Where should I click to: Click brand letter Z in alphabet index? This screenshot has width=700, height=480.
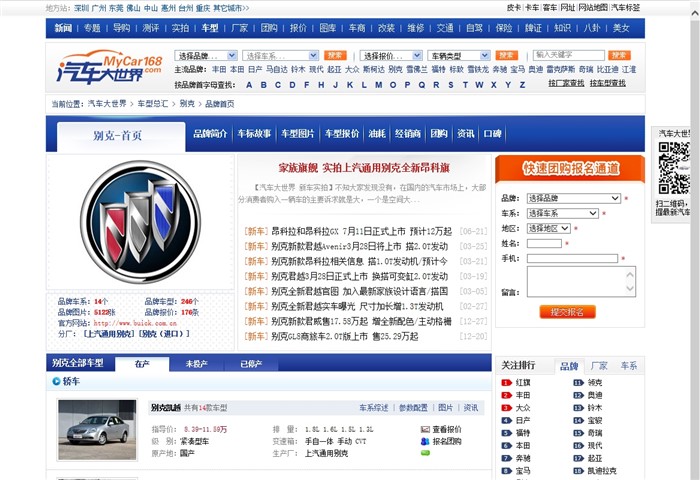[x=522, y=85]
